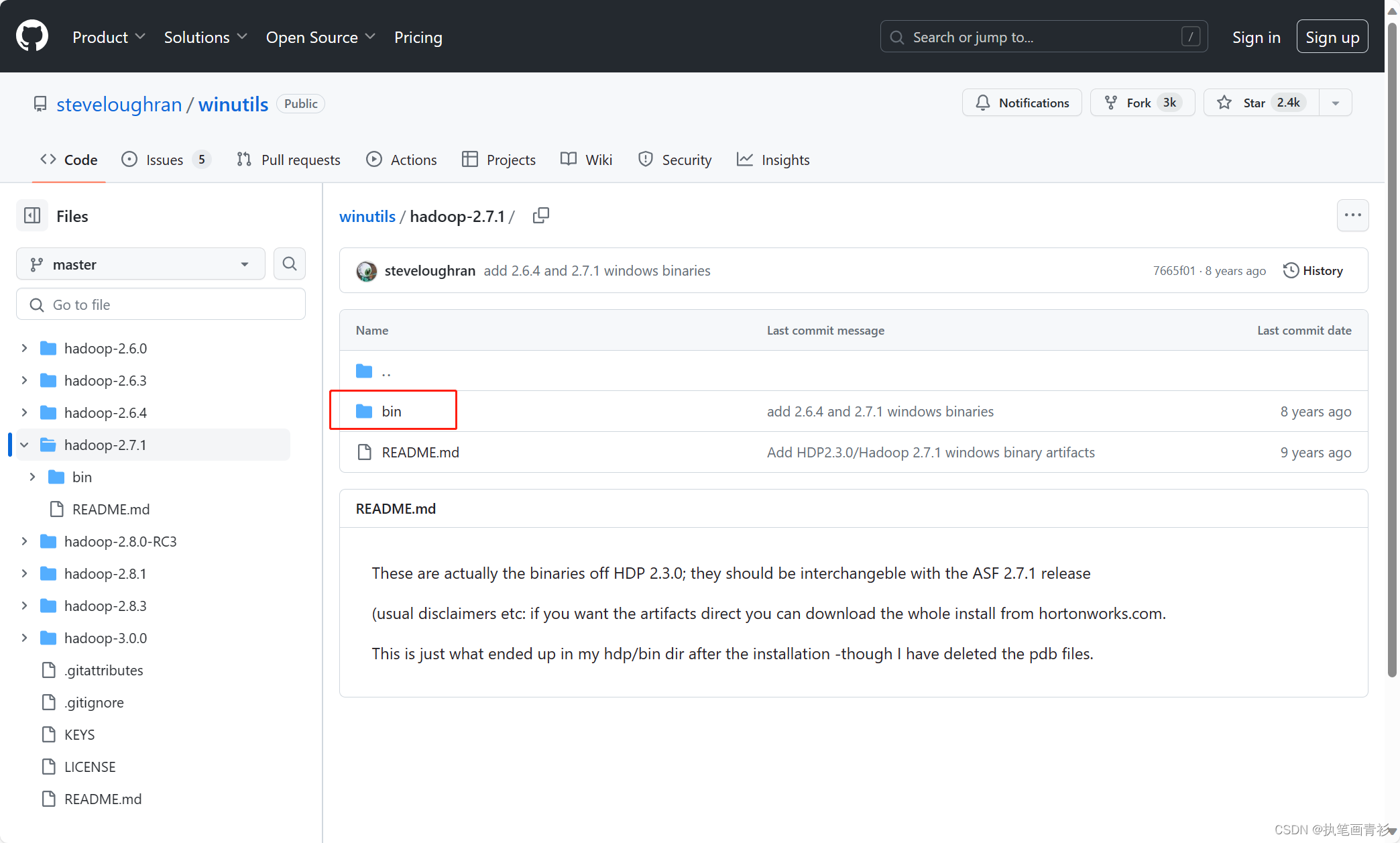The width and height of the screenshot is (1400, 843).
Task: Switch to the Issues tab
Action: [x=164, y=160]
